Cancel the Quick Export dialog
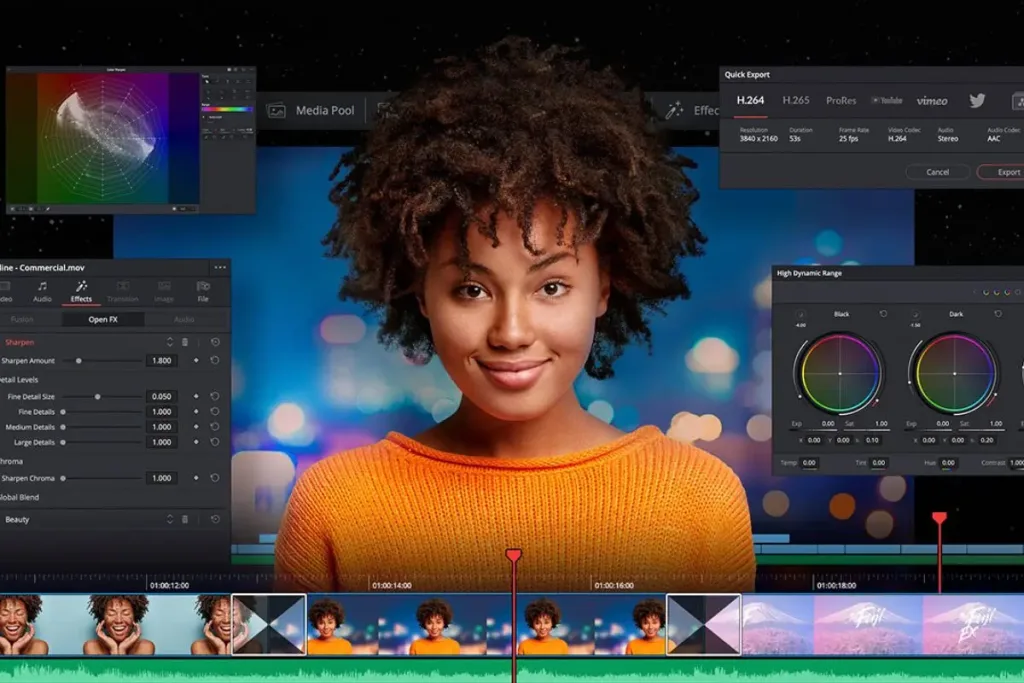1024x683 pixels. click(938, 172)
